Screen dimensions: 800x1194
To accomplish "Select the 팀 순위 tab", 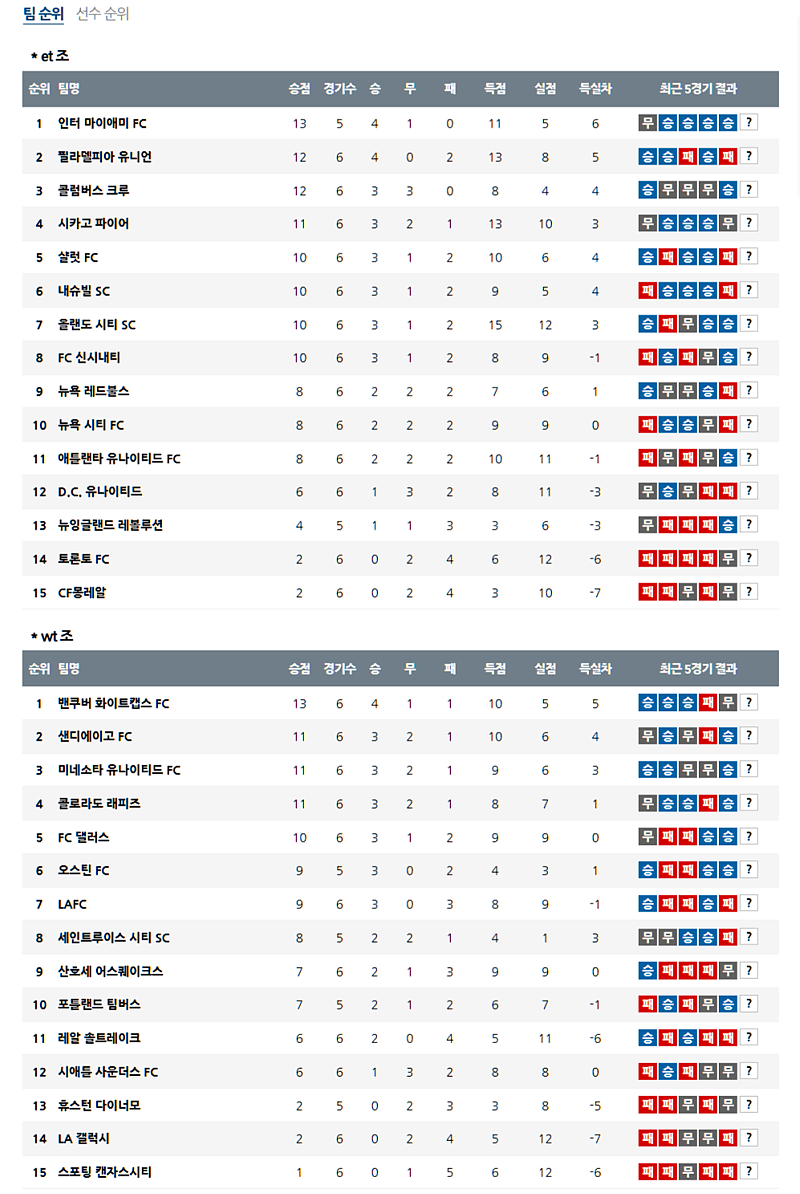I will (x=43, y=14).
